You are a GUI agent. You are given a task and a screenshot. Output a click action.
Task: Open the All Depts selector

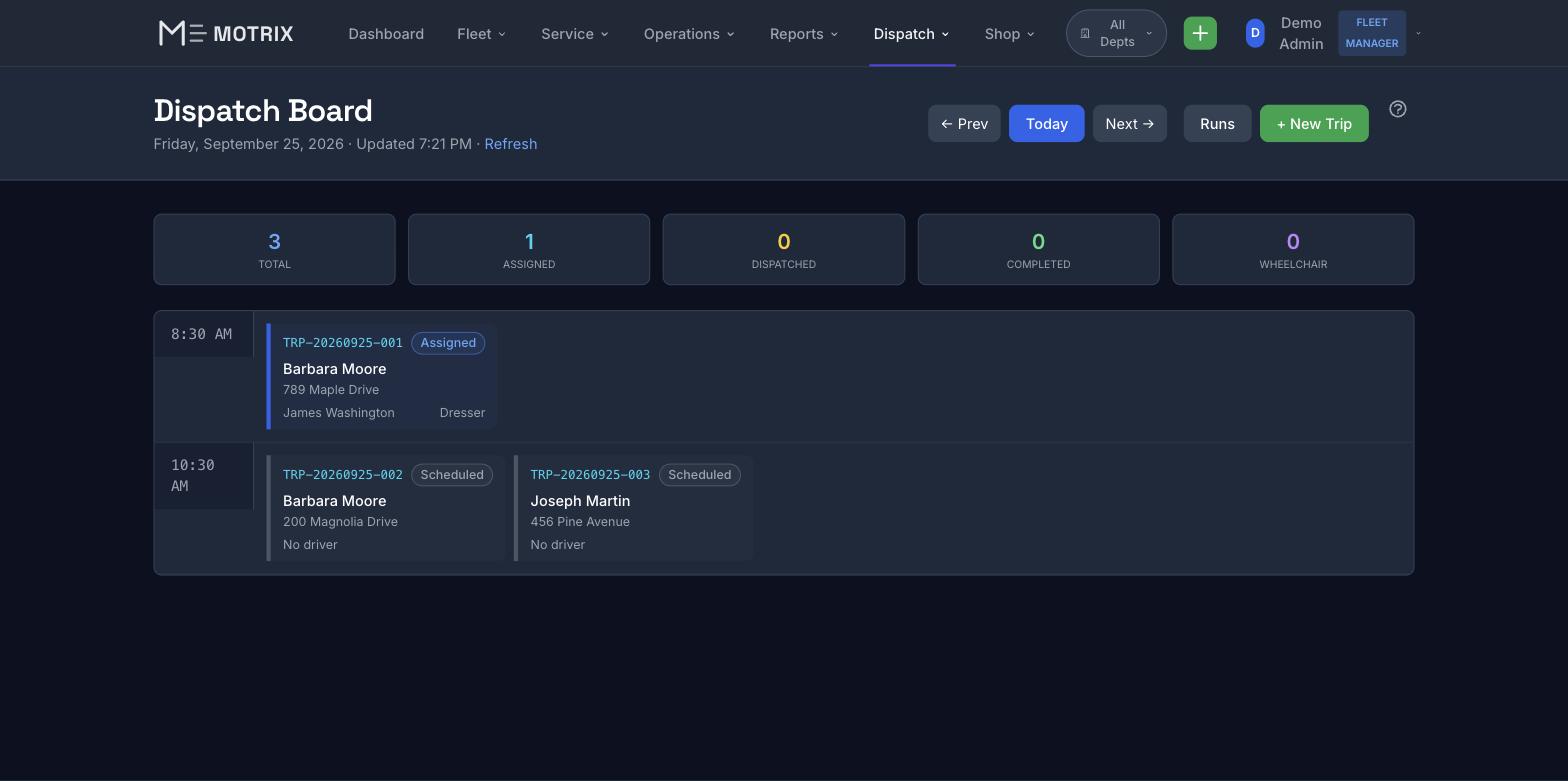click(1116, 33)
